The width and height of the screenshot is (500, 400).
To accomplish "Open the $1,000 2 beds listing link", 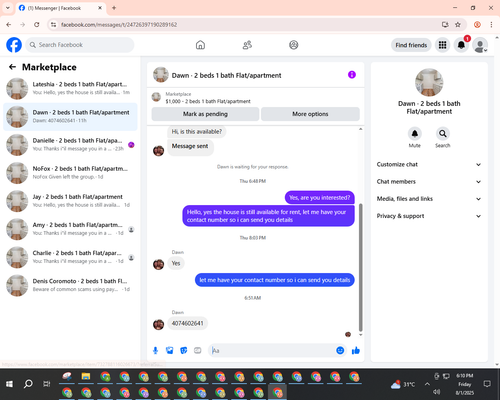I will click(x=208, y=101).
